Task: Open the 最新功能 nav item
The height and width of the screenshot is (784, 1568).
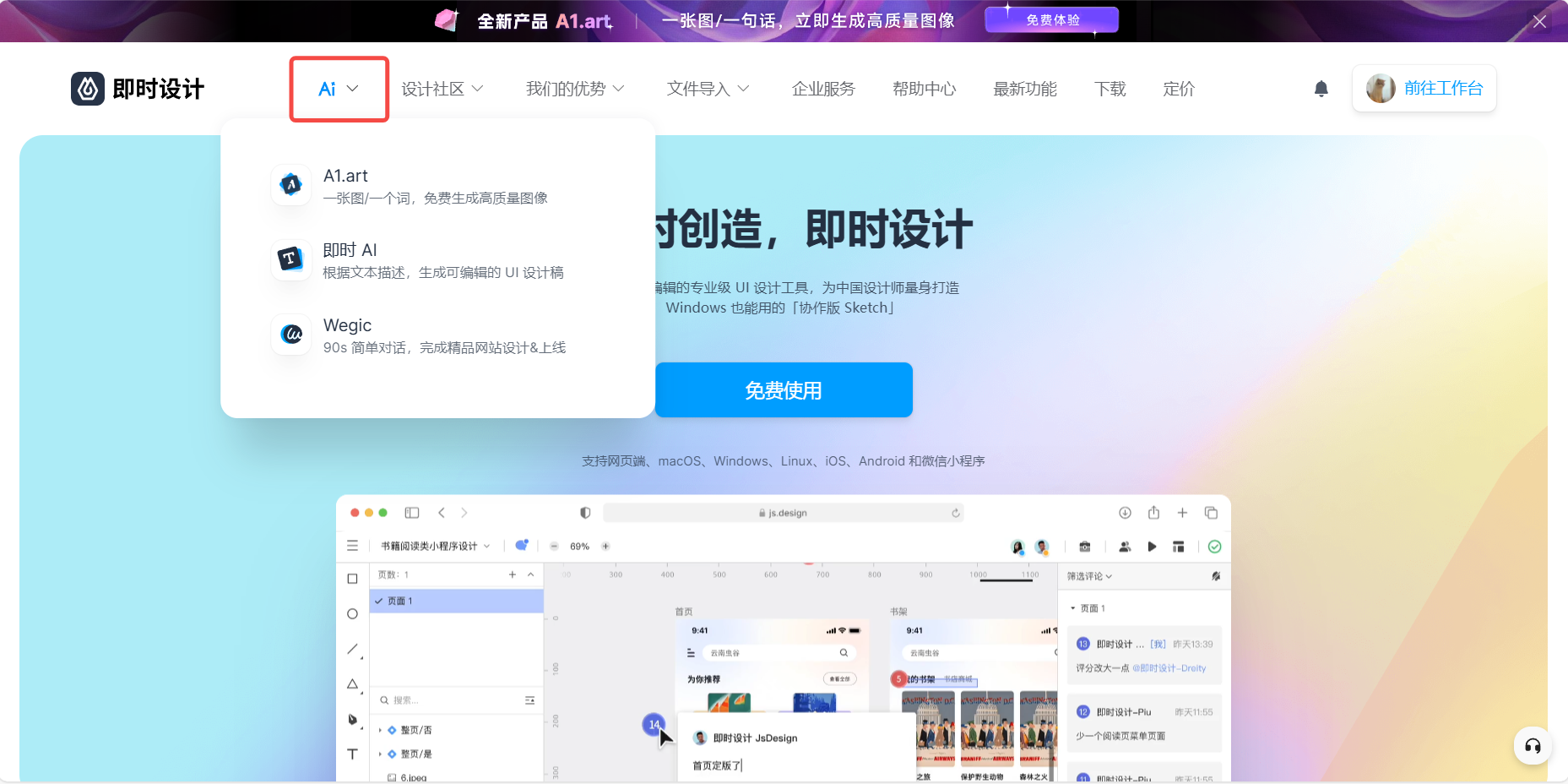Action: coord(1025,89)
